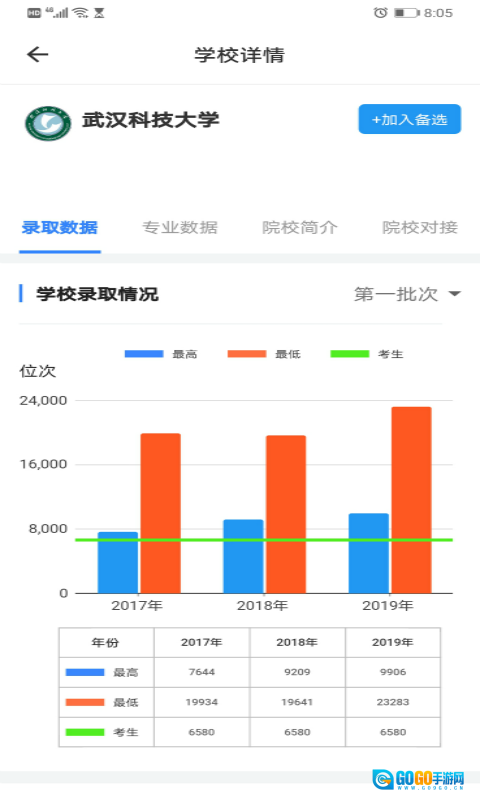
Task: Expand batch list with the triangle arrow
Action: click(454, 294)
